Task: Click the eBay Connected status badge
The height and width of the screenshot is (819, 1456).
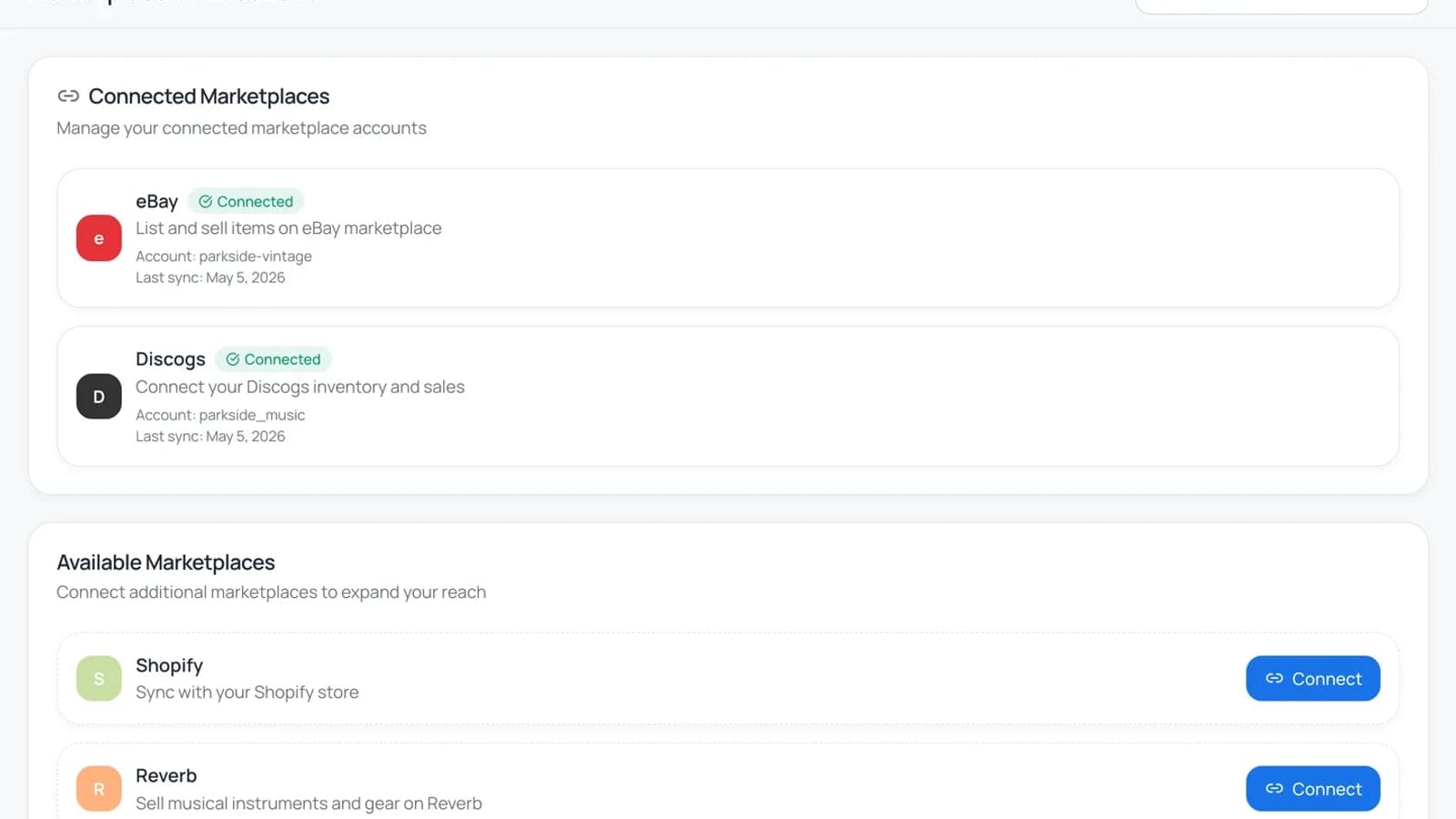Action: pyautogui.click(x=246, y=201)
